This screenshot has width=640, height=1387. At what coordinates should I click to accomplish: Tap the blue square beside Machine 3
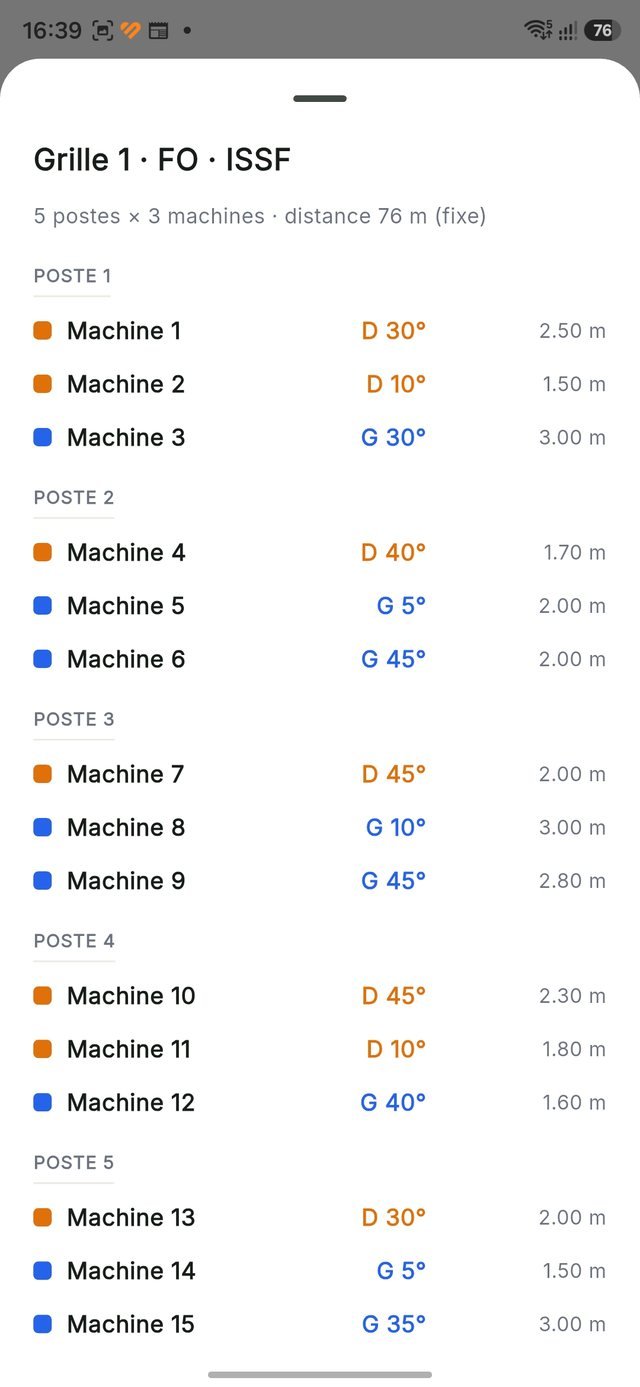(x=42, y=437)
